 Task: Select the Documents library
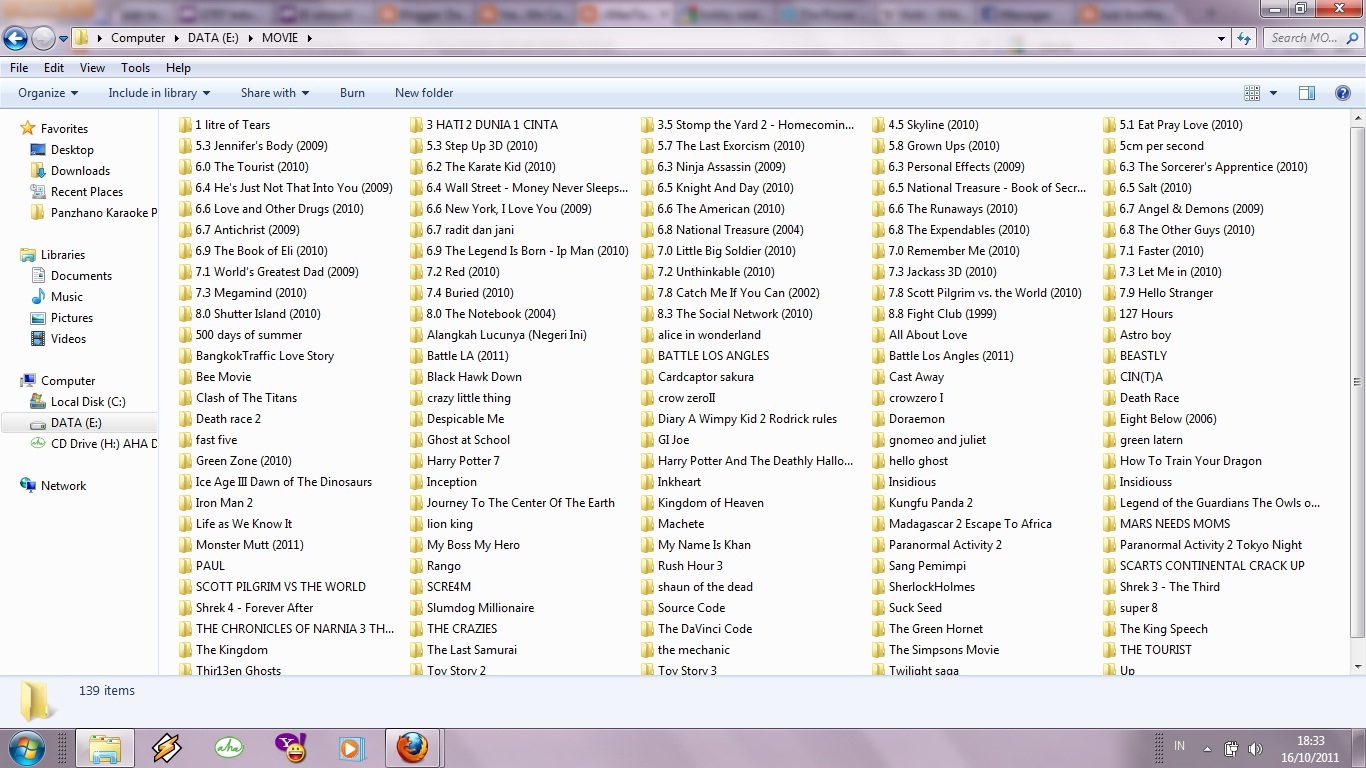pos(81,276)
